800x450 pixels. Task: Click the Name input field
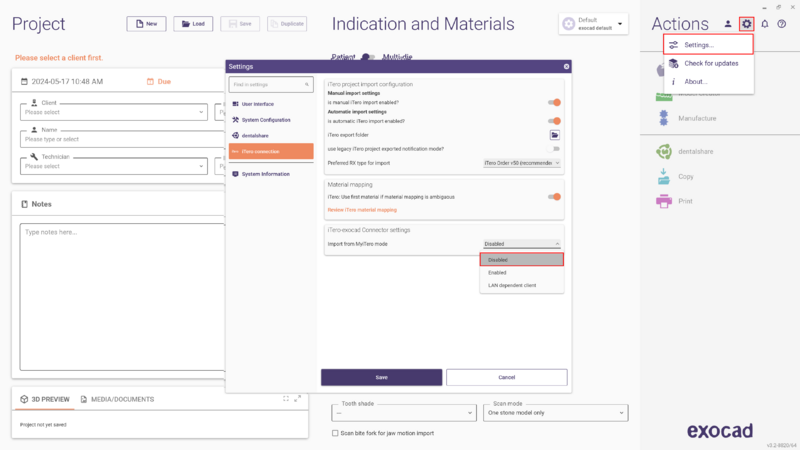(122, 139)
